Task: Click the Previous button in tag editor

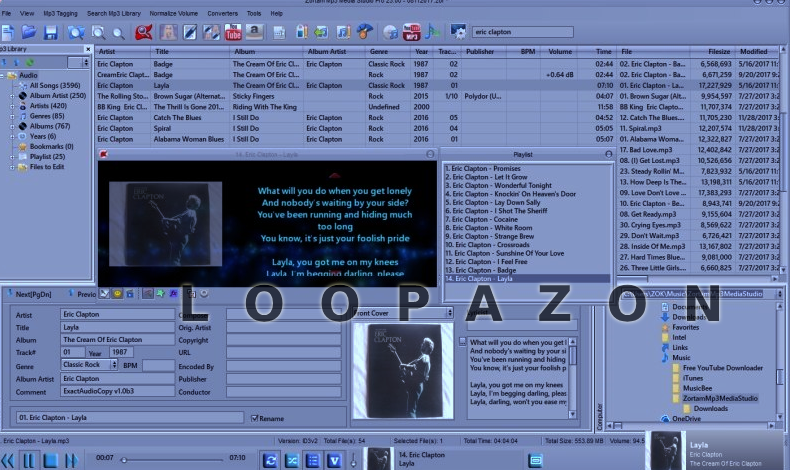Action: (x=82, y=294)
